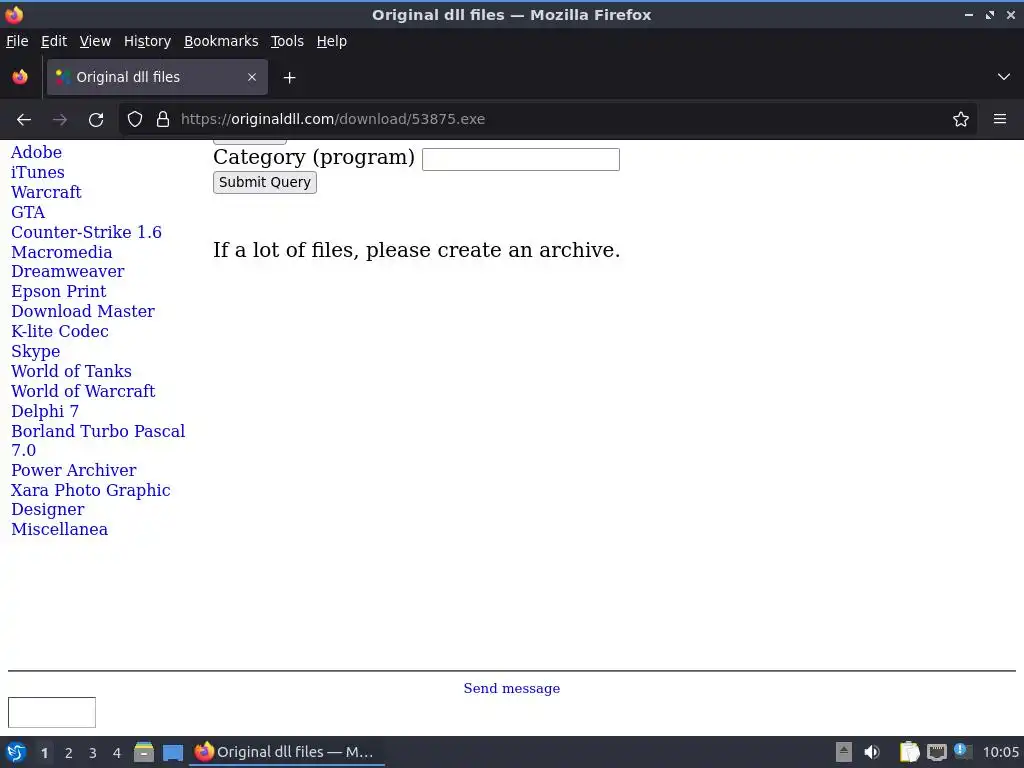Screen dimensions: 1024x768
Task: Reload the current page
Action: pyautogui.click(x=96, y=120)
